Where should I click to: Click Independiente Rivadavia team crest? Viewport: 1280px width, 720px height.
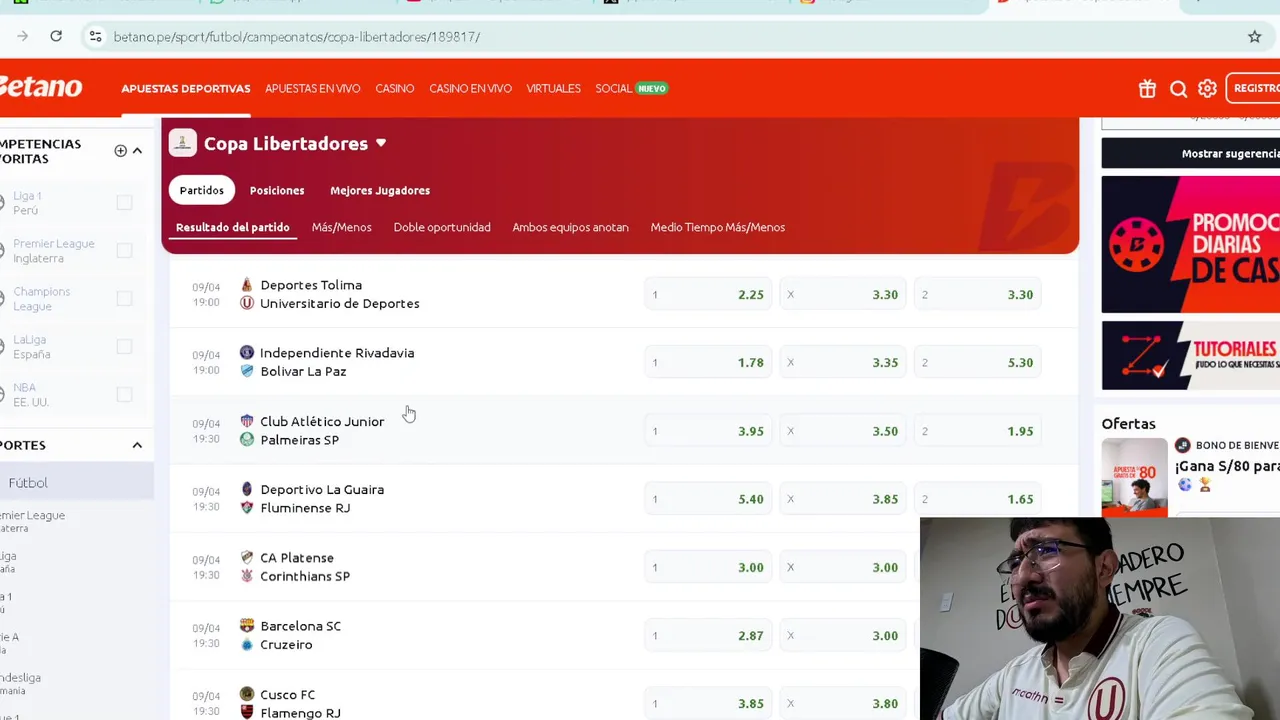[247, 352]
